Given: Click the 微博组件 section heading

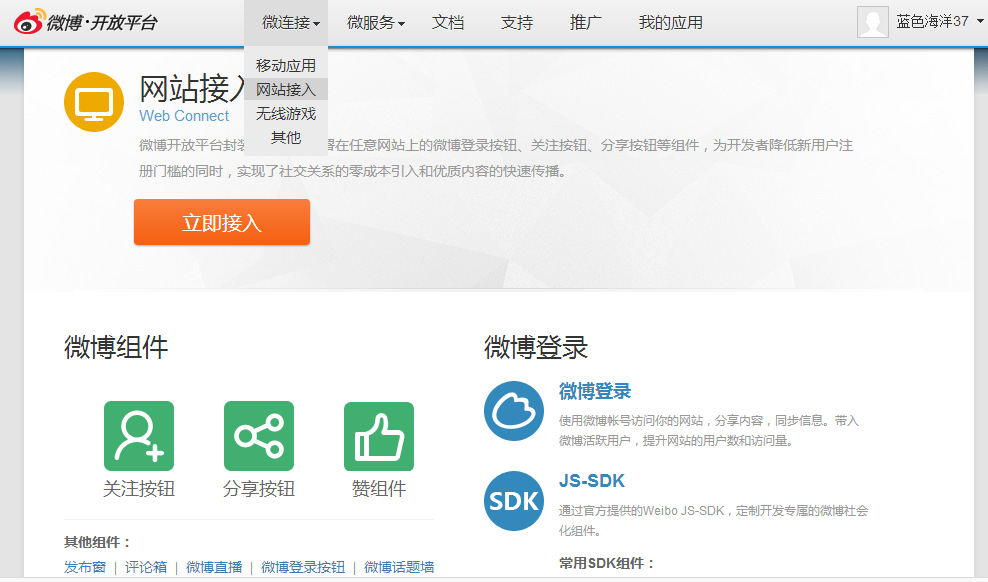Looking at the screenshot, I should point(116,347).
